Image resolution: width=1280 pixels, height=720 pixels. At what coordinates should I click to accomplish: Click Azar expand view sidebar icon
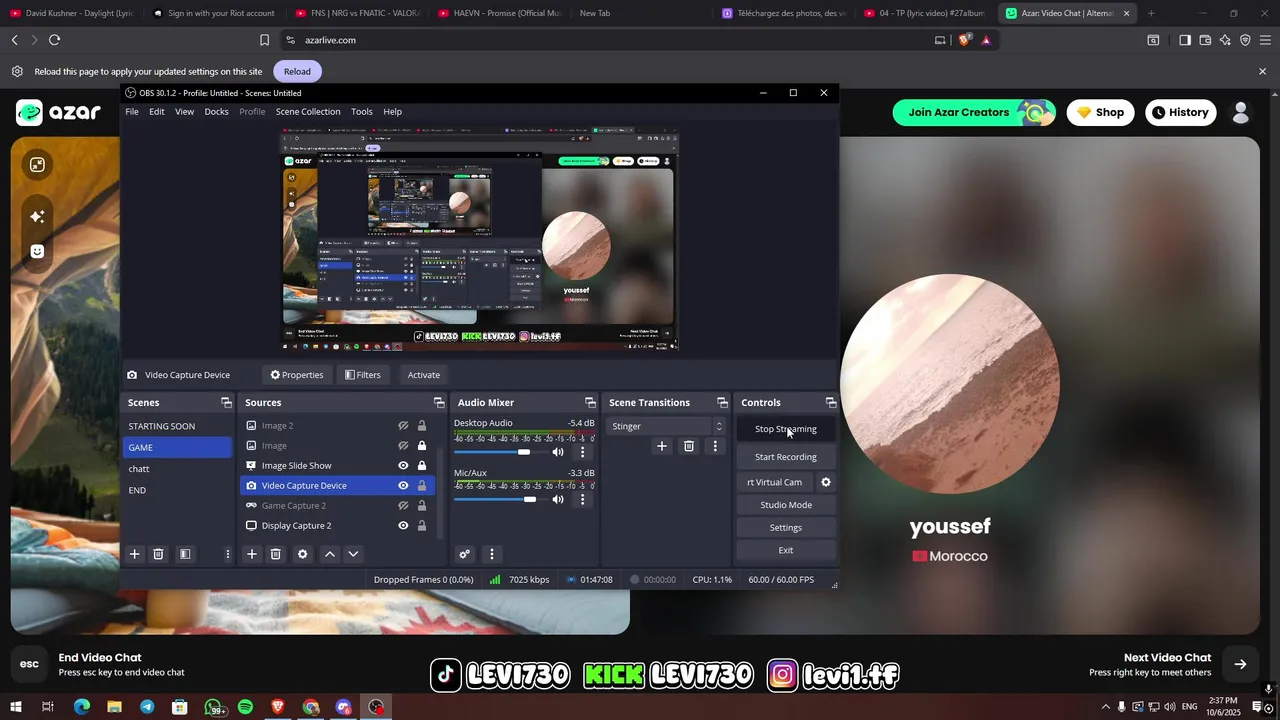point(37,165)
